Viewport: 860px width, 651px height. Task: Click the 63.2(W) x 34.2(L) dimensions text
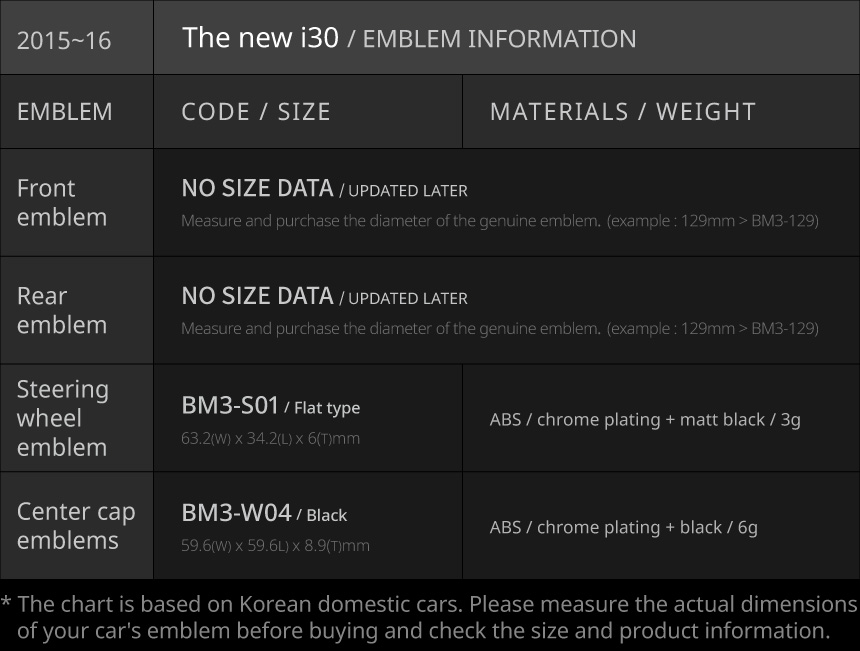(270, 438)
